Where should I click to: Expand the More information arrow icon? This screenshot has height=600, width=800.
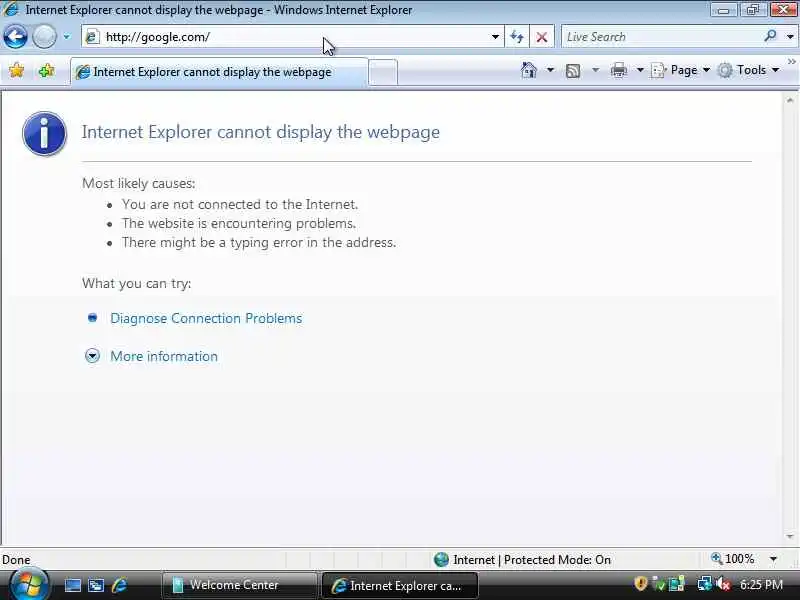tap(92, 356)
